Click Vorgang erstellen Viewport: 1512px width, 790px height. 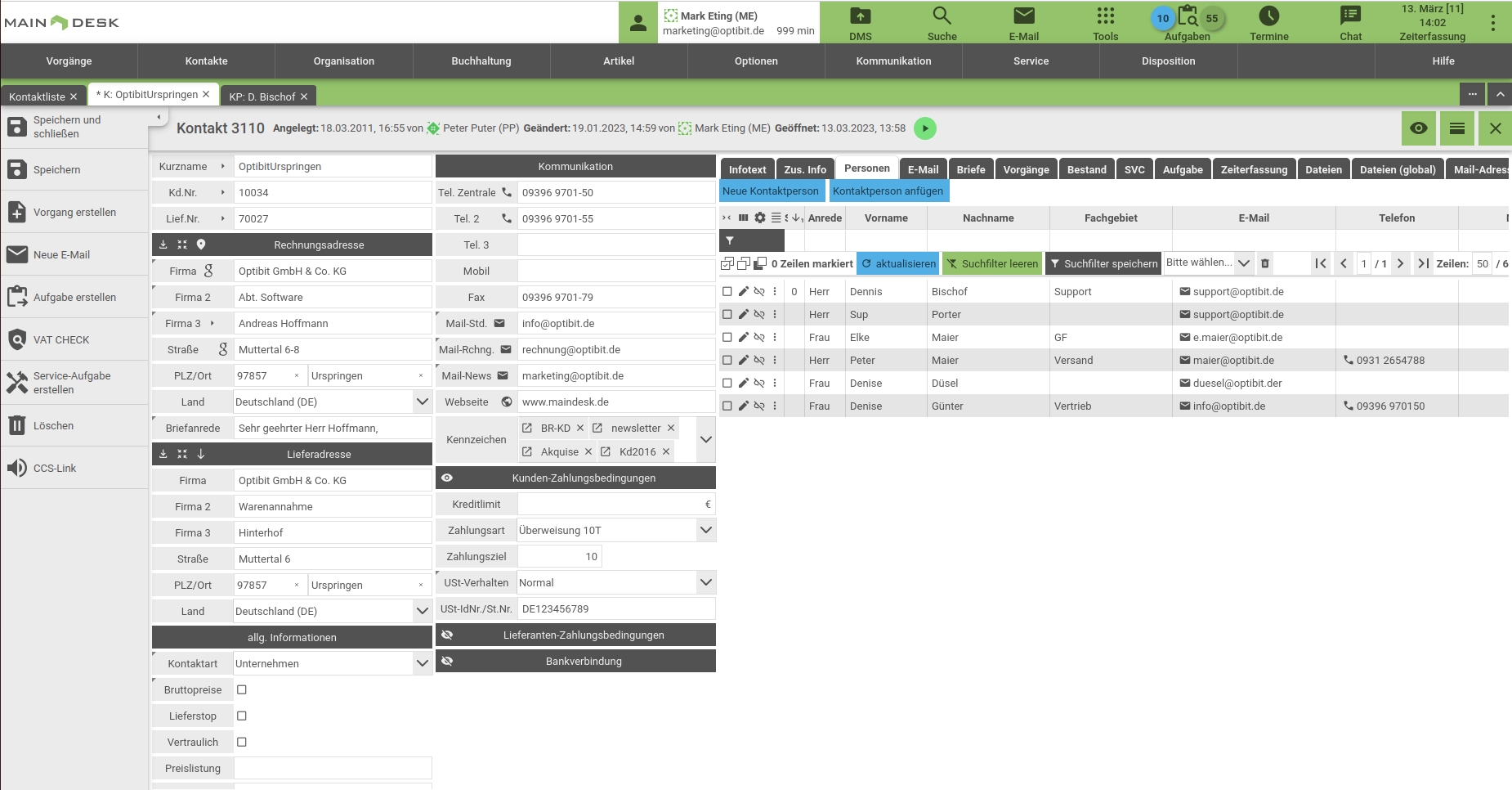pyautogui.click(x=74, y=213)
